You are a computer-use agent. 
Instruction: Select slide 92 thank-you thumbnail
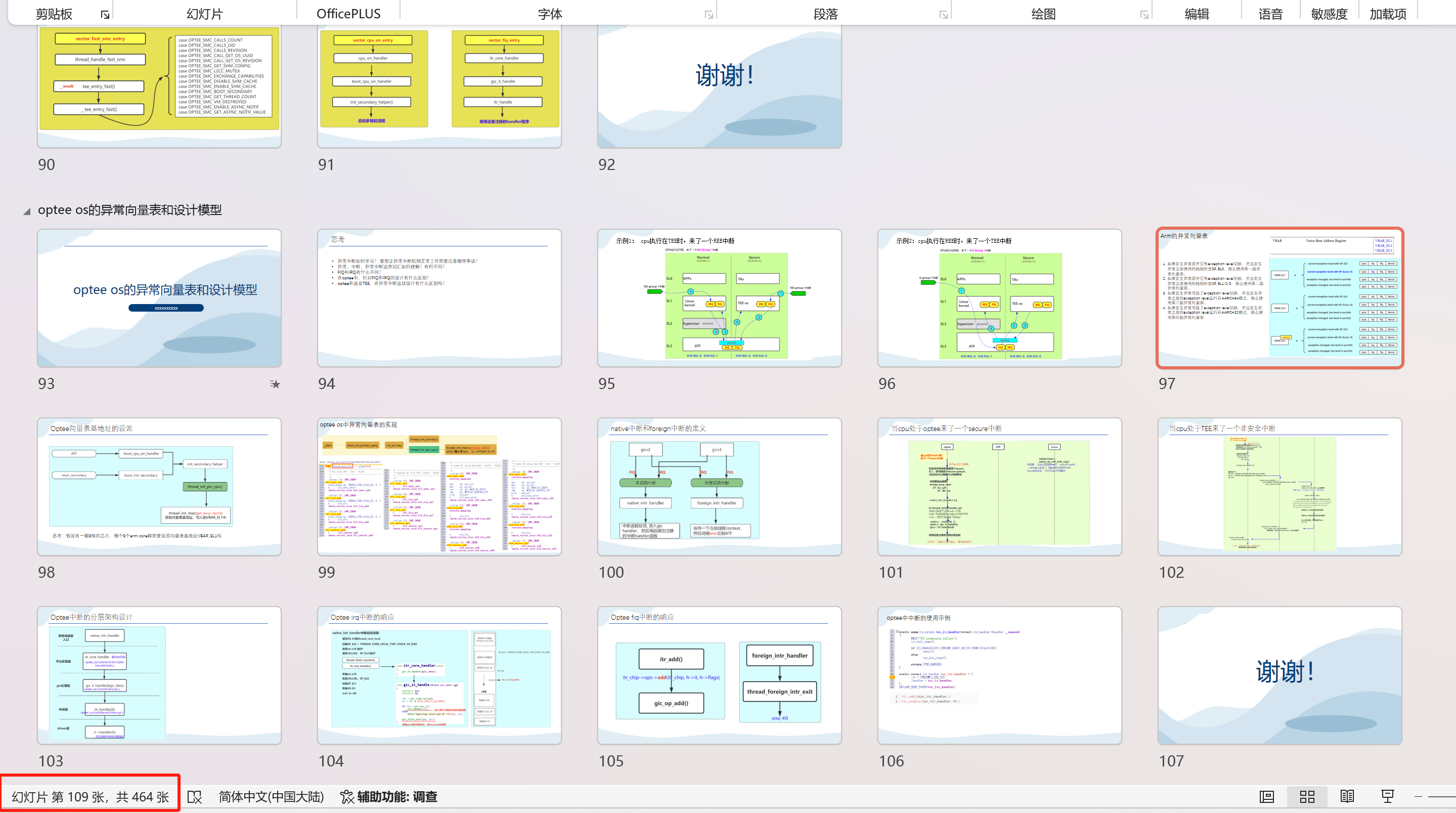[719, 85]
